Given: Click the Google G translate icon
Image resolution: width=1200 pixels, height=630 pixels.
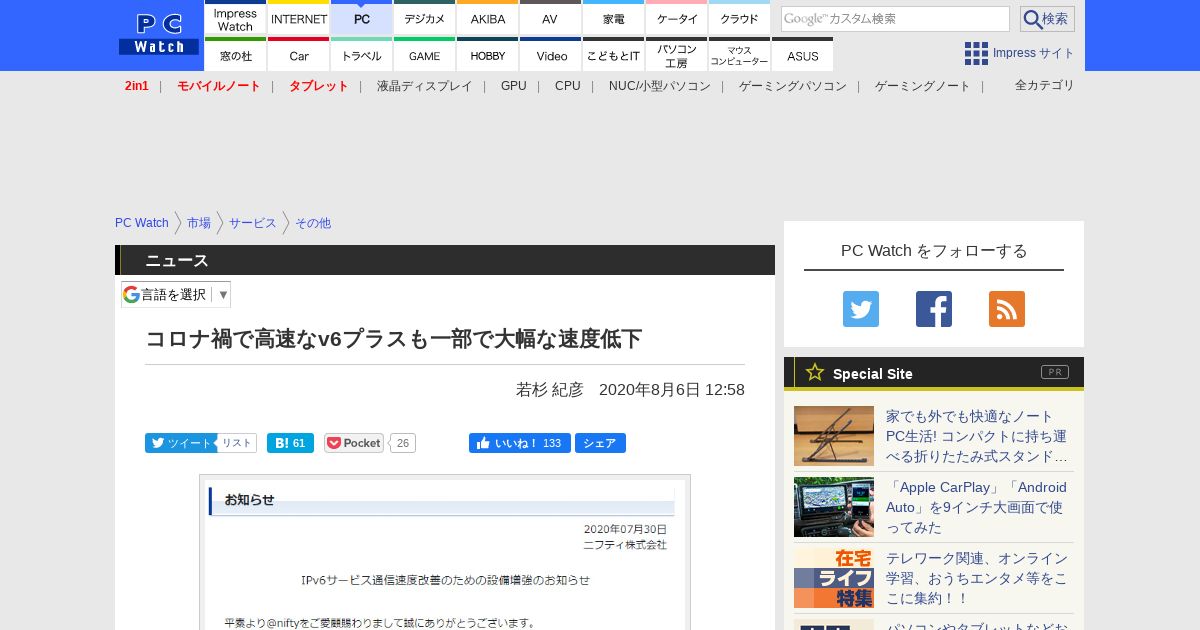Looking at the screenshot, I should [131, 294].
